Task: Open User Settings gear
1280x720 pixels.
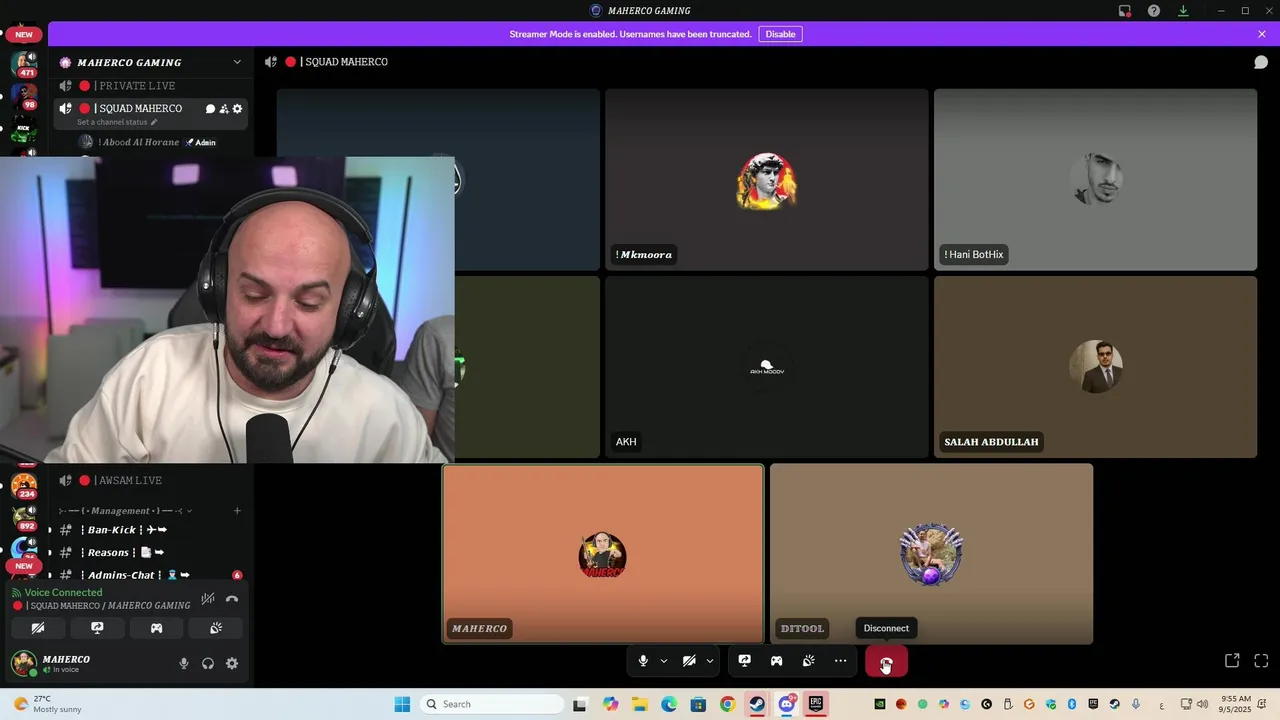Action: click(x=232, y=663)
